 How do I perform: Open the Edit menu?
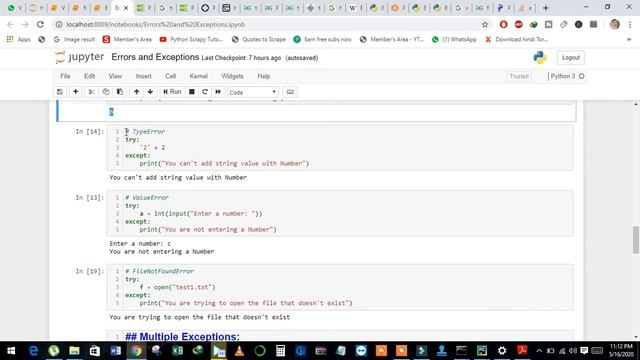pyautogui.click(x=89, y=76)
